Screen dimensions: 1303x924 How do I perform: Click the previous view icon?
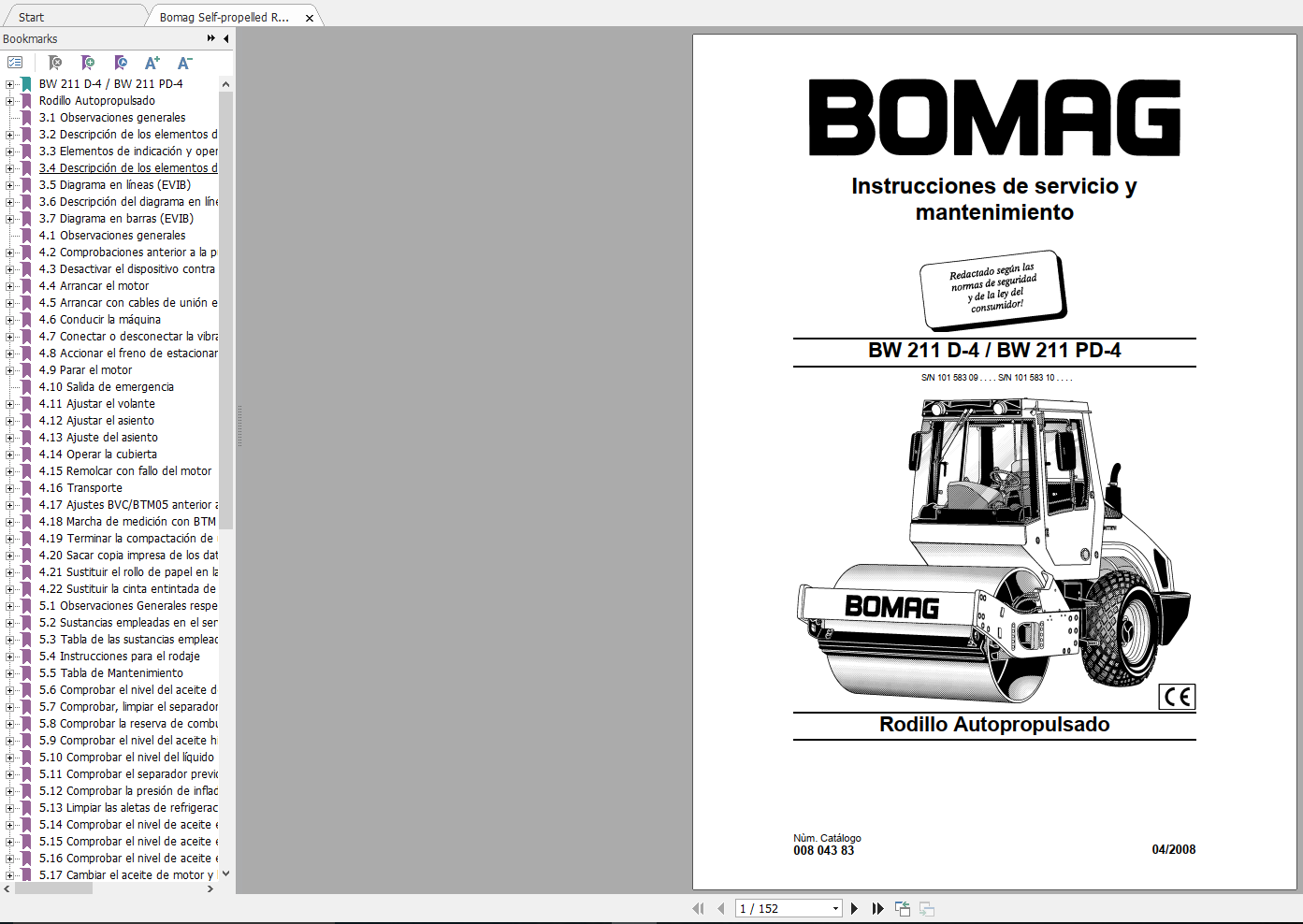[903, 908]
